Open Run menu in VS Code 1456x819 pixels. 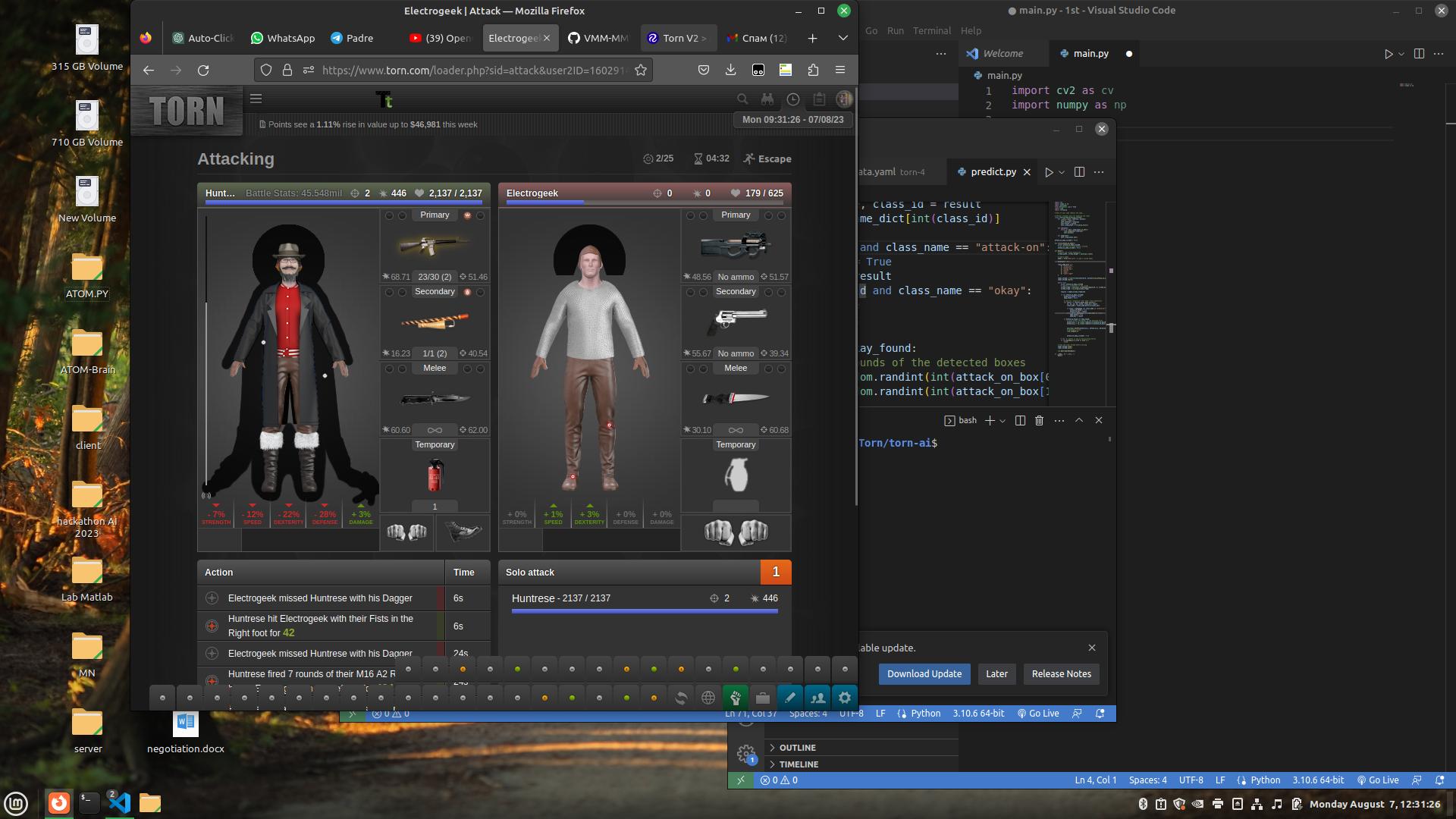pyautogui.click(x=895, y=31)
